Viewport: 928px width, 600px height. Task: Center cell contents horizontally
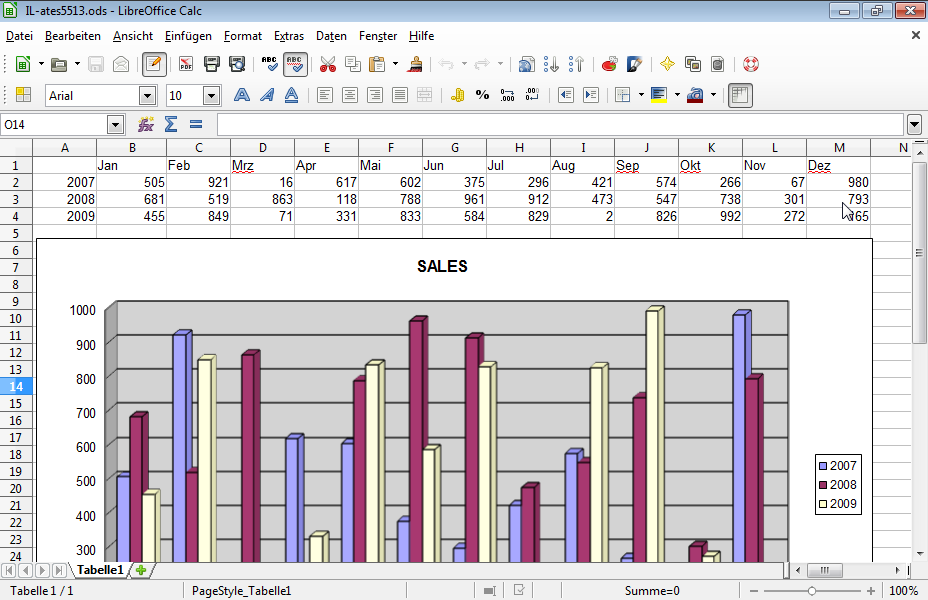click(x=350, y=95)
